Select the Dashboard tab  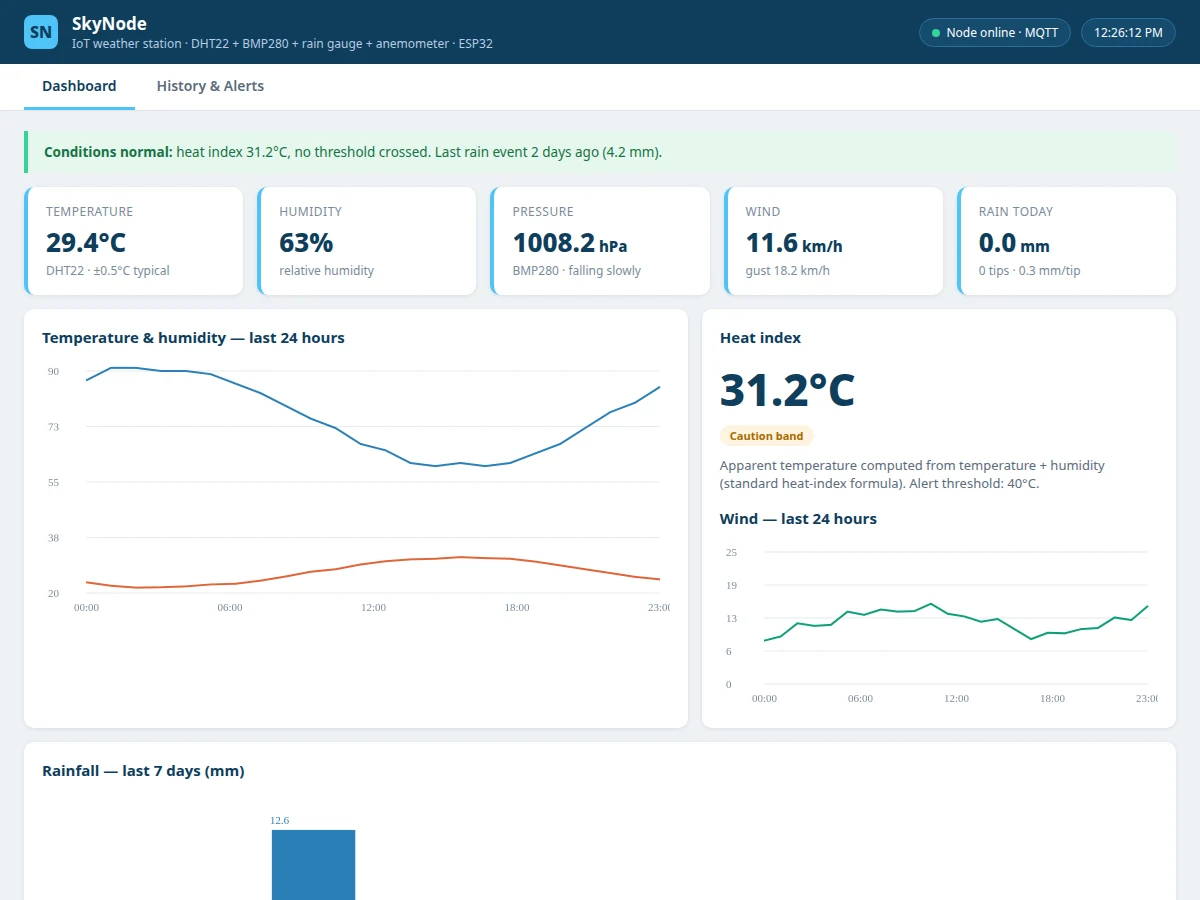coord(79,86)
